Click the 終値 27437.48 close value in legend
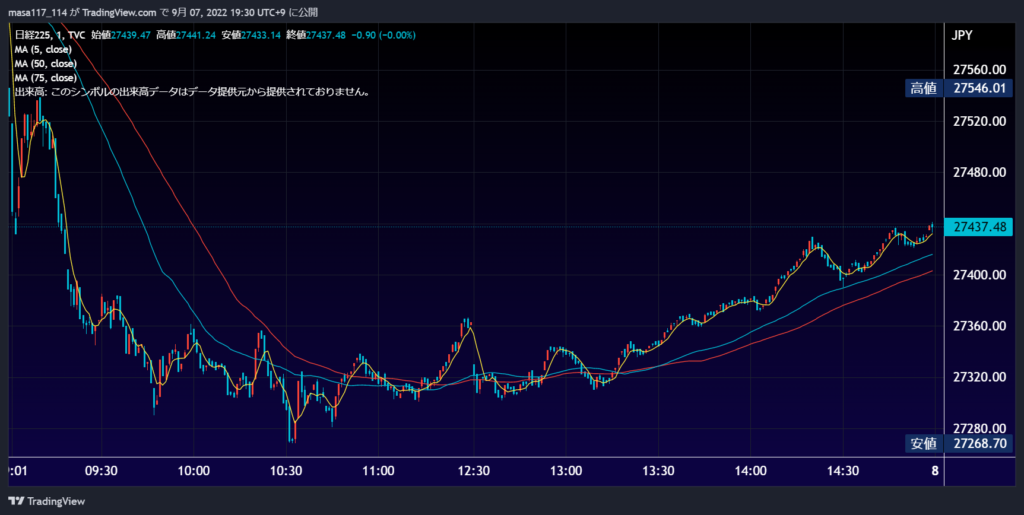Screen dimensions: 1024x515 point(315,35)
